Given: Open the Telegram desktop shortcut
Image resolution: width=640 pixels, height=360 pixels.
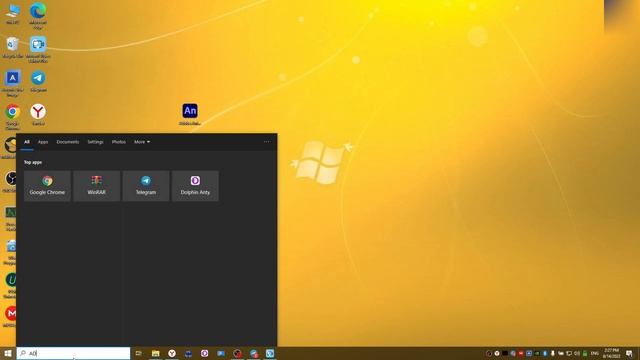Looking at the screenshot, I should (38, 81).
